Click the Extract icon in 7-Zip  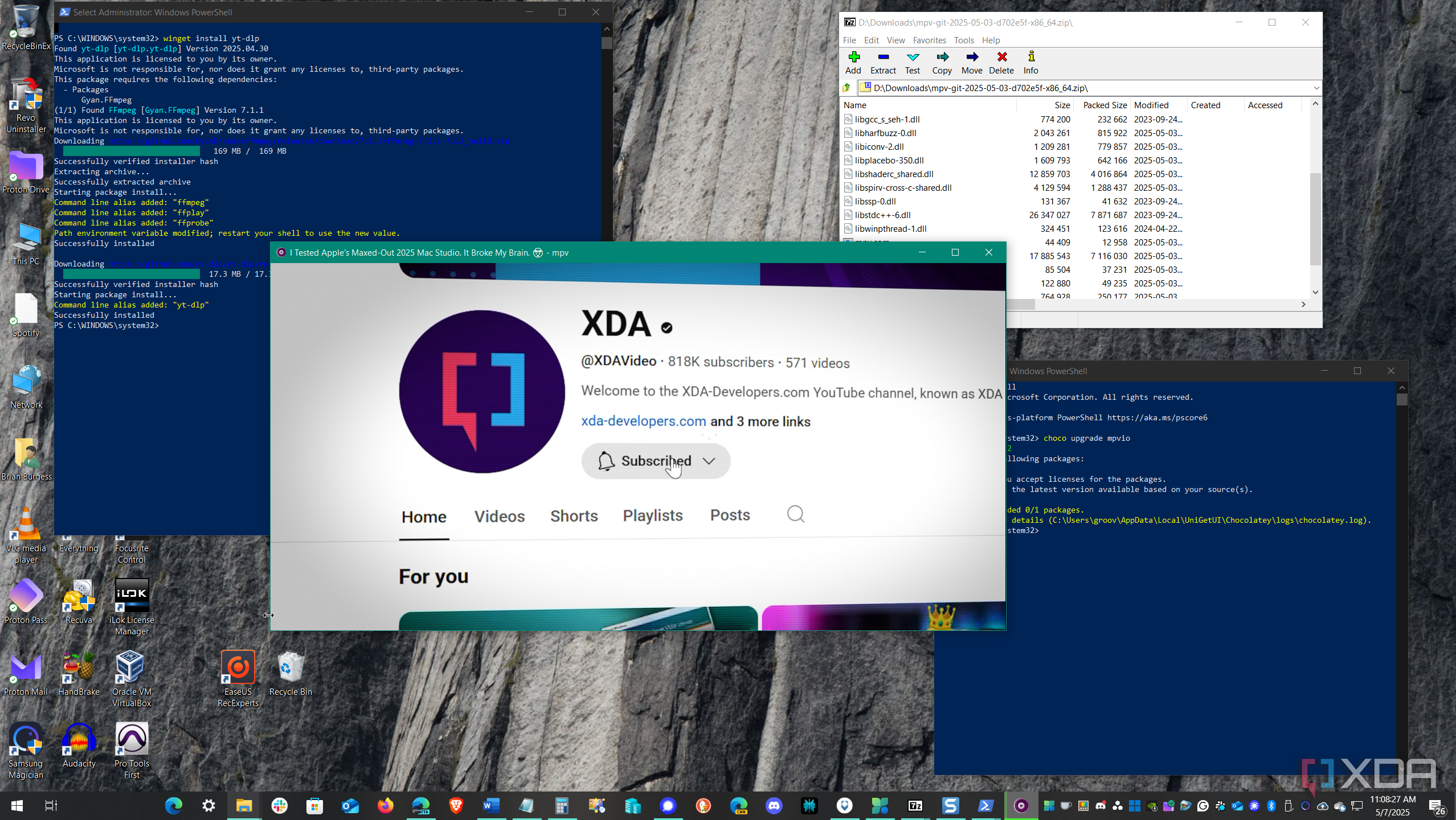click(x=883, y=63)
